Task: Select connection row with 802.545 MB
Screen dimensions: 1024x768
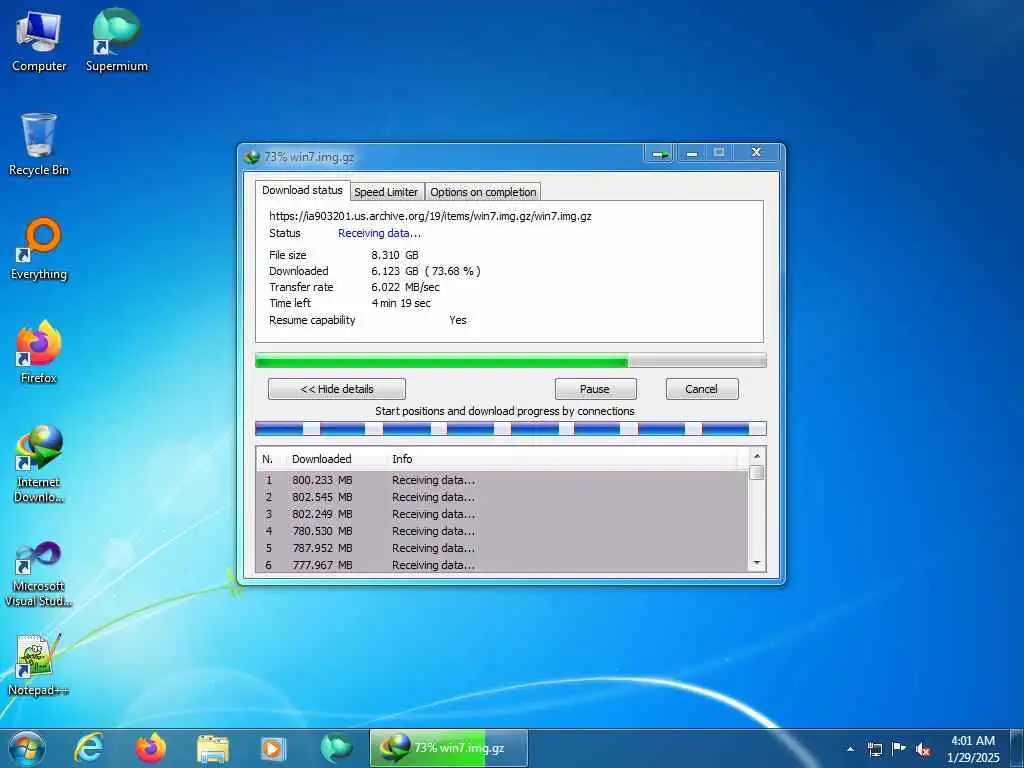Action: pos(502,497)
